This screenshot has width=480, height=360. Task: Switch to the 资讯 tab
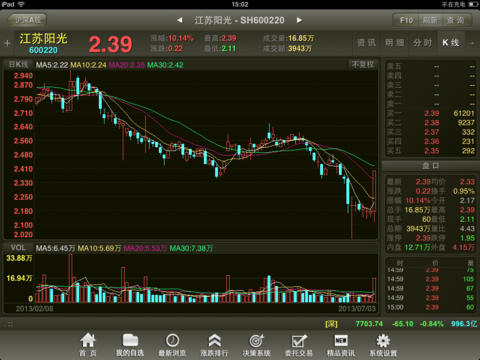(x=366, y=43)
